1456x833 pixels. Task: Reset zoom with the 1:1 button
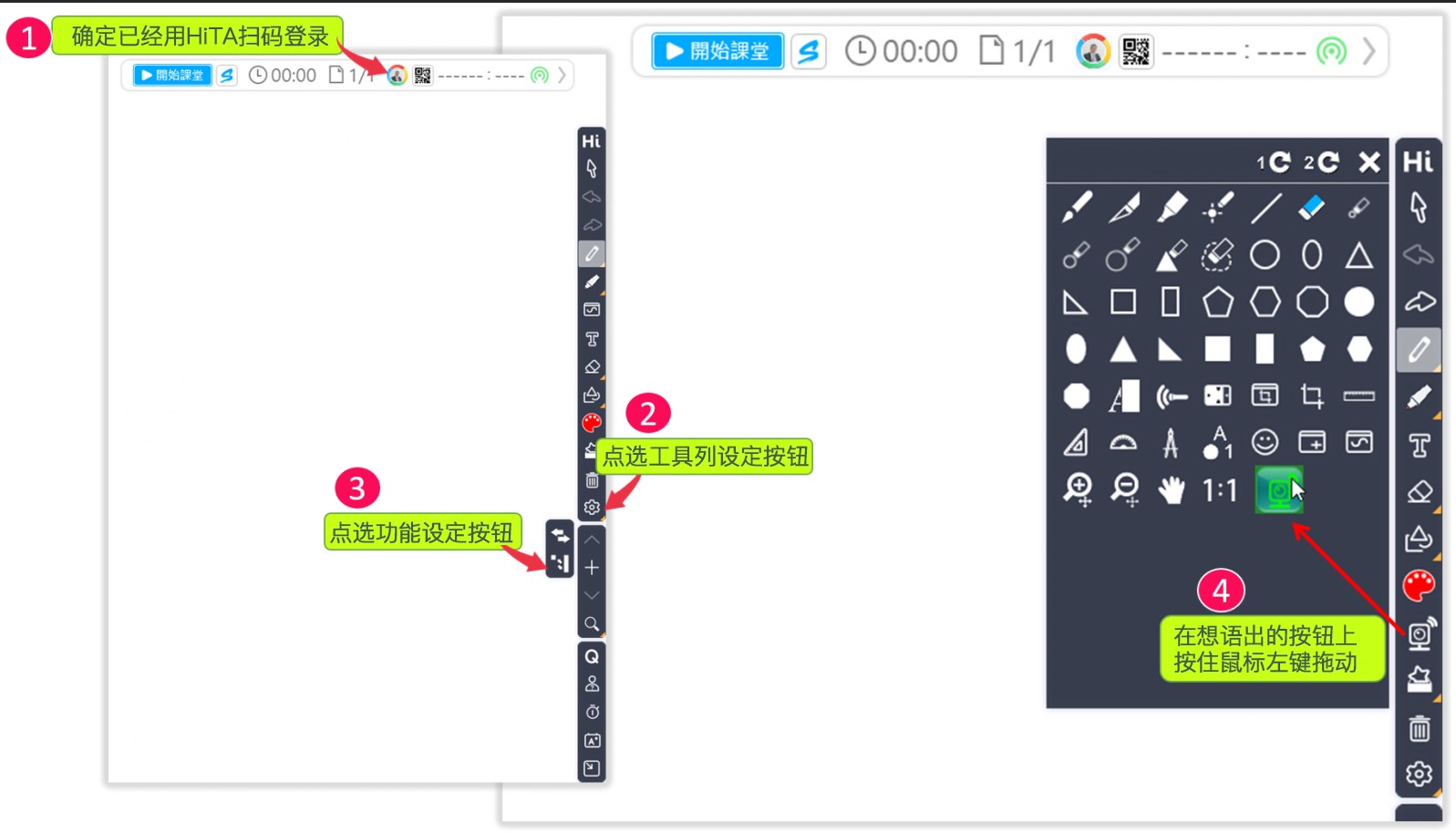(x=1219, y=491)
